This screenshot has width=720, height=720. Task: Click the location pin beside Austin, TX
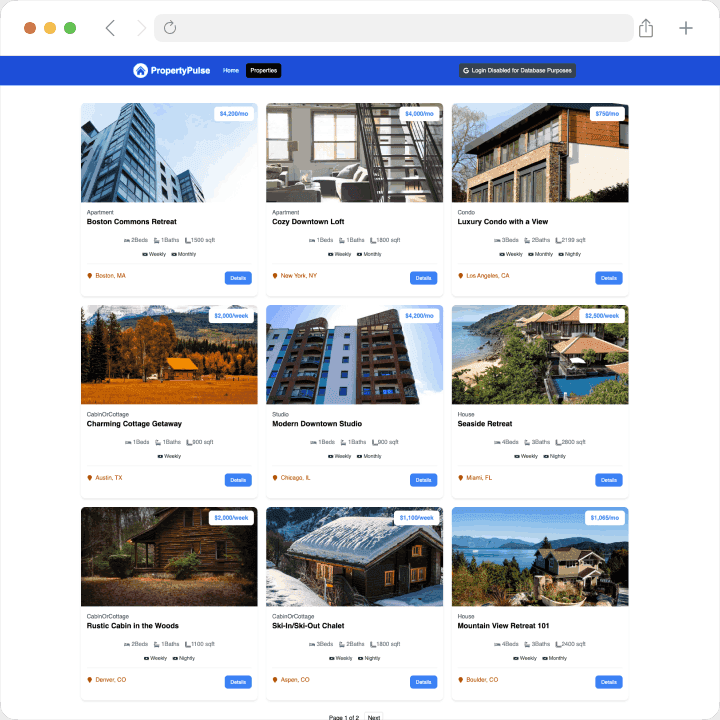pyautogui.click(x=90, y=478)
